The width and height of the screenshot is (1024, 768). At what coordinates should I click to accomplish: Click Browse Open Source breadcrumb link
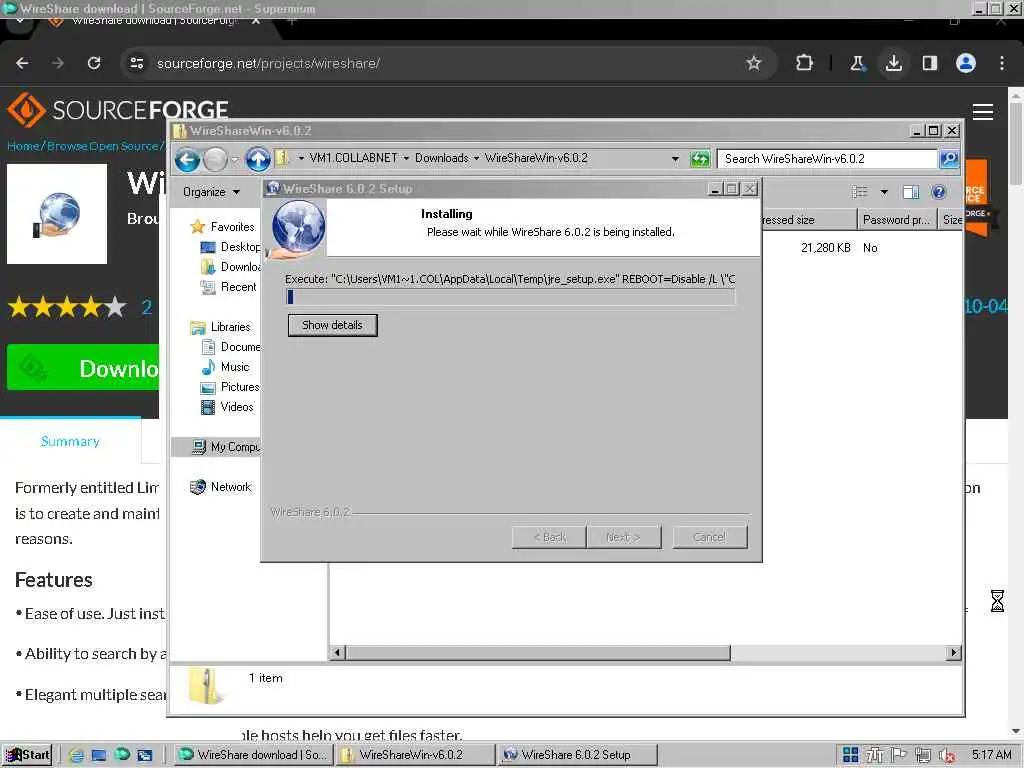tap(103, 146)
